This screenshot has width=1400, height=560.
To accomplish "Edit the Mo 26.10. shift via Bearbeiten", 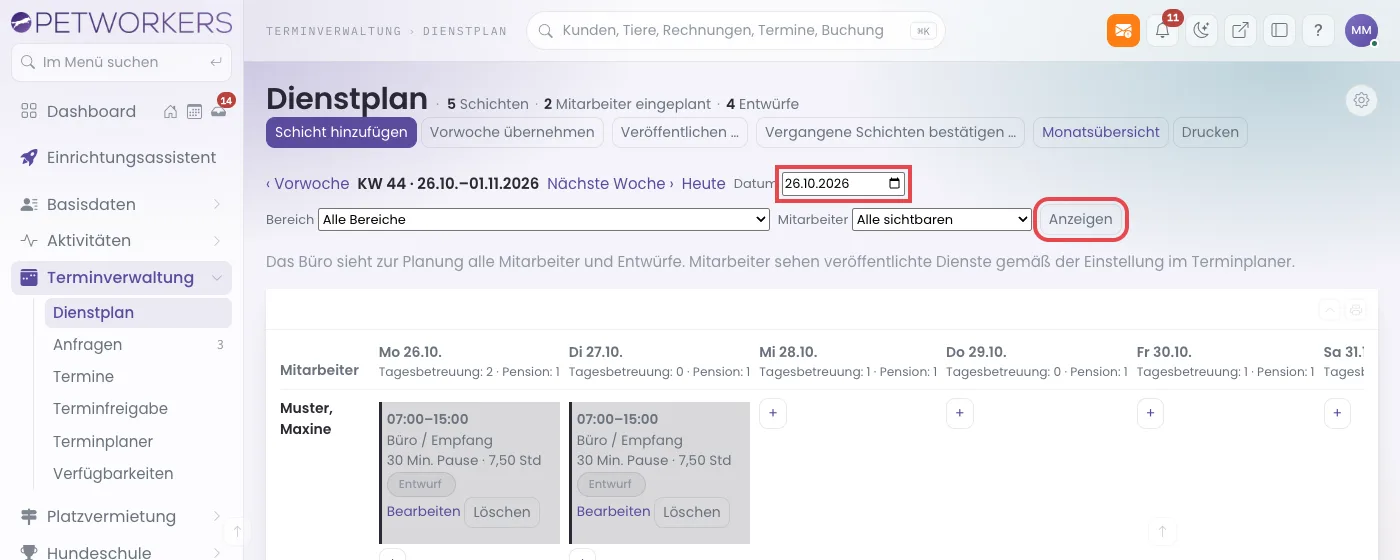I will pyautogui.click(x=424, y=511).
